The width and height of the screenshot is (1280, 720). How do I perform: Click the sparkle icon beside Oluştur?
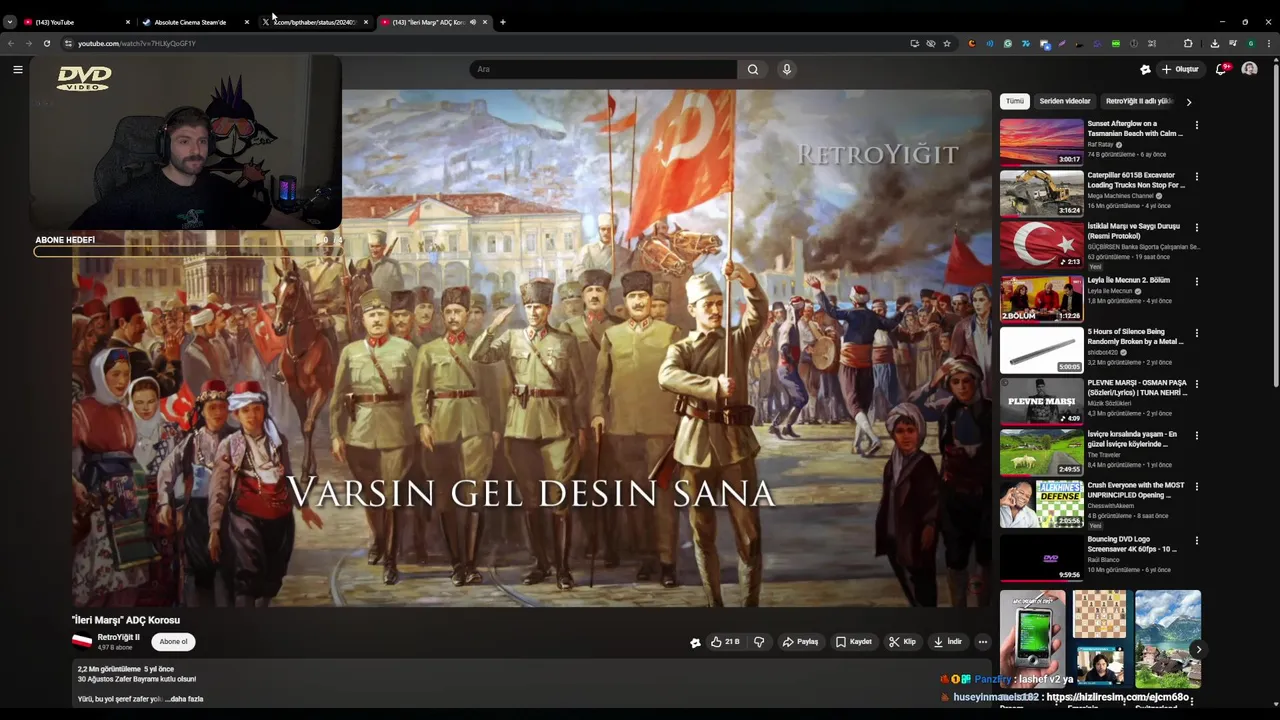(x=1145, y=69)
